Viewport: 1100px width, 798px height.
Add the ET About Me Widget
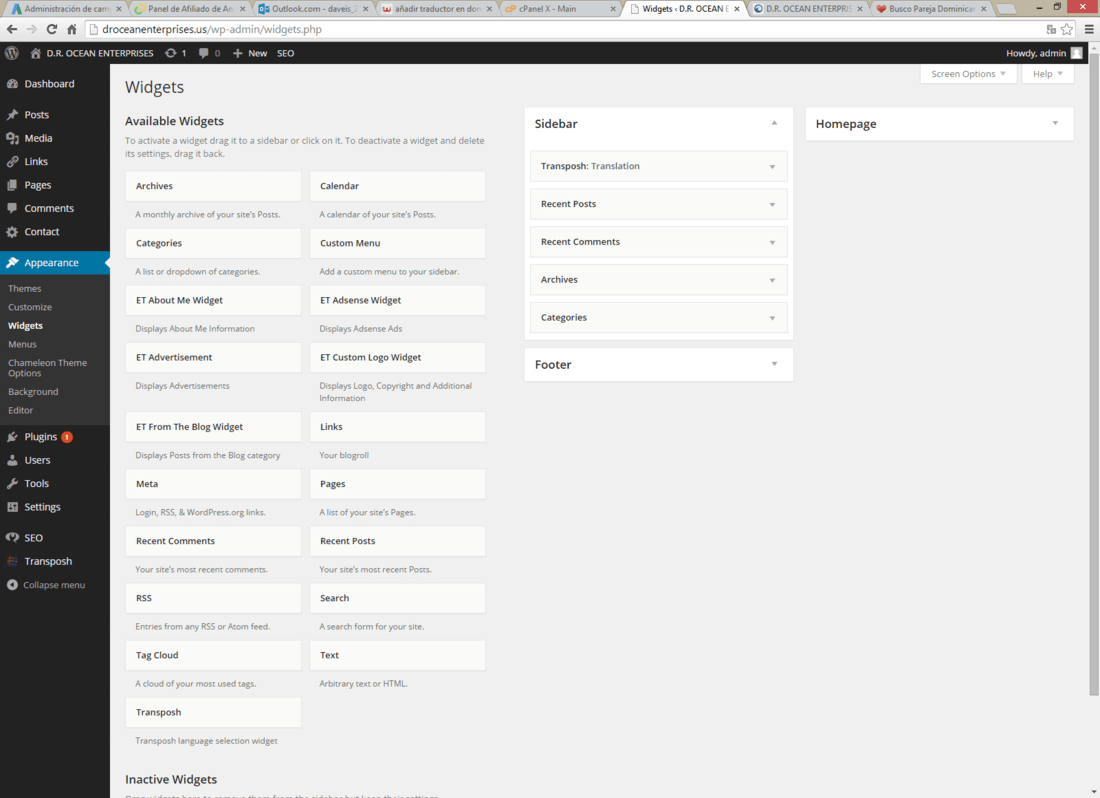coord(213,300)
